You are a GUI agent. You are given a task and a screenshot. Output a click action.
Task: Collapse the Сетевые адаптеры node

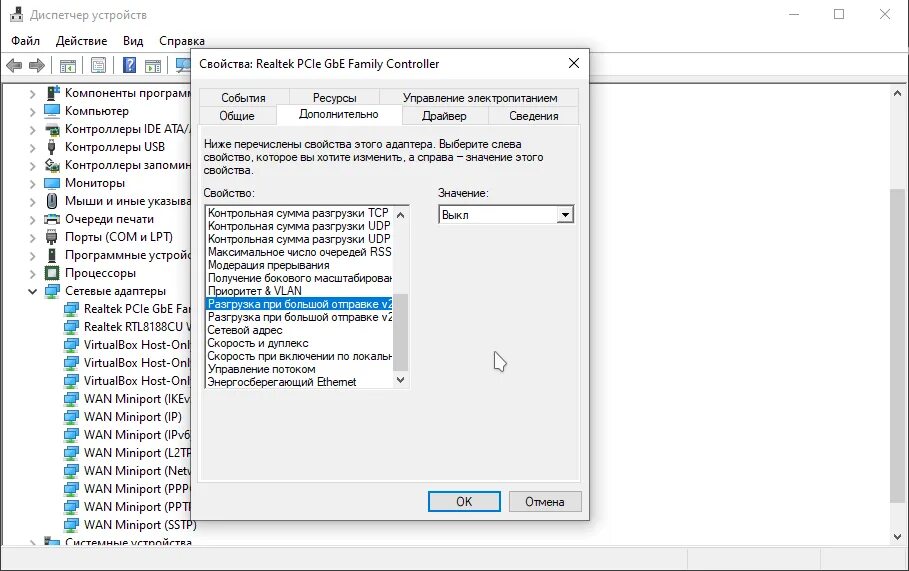(32, 291)
